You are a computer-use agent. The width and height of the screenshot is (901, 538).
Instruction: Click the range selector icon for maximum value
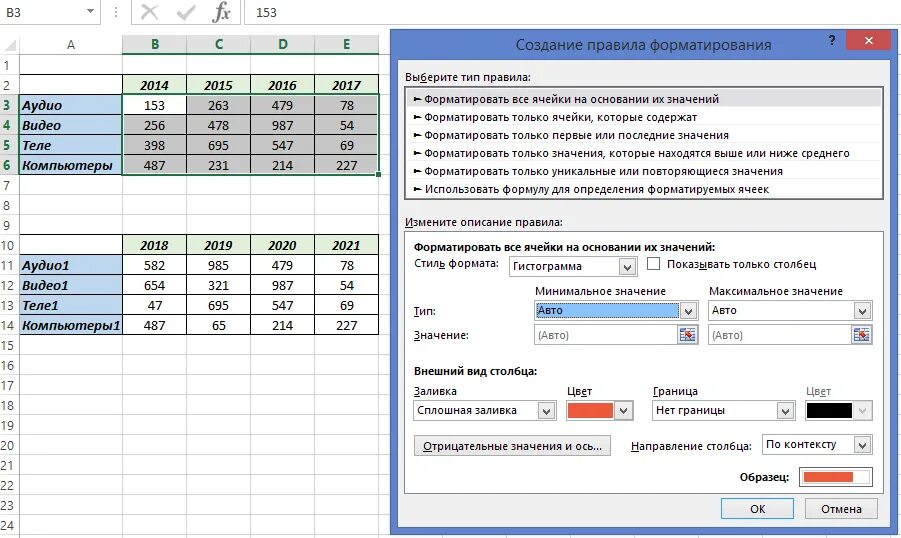pyautogui.click(x=861, y=335)
